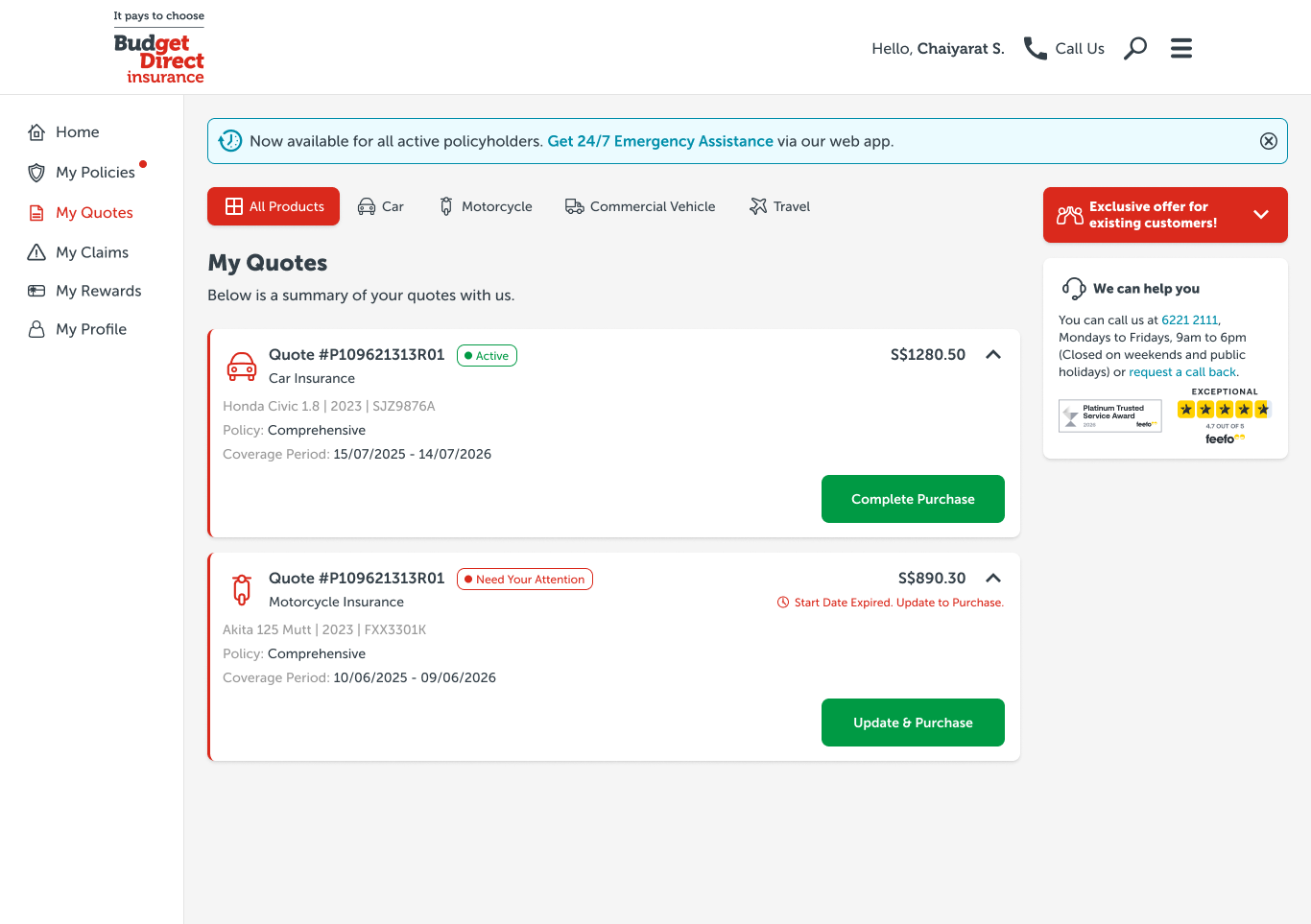
Task: Navigate to My Claims
Action: tap(79, 252)
